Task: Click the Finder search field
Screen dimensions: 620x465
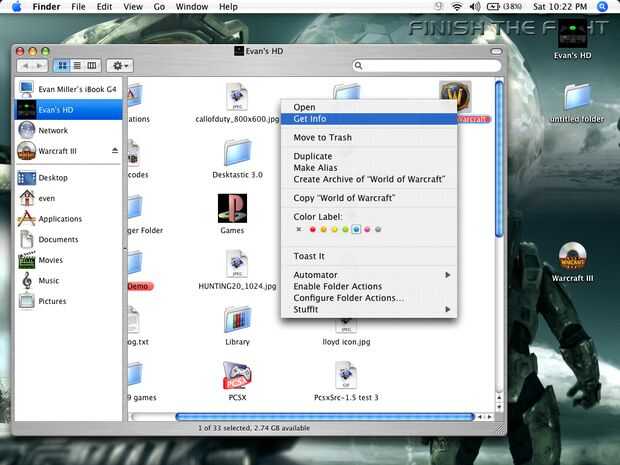Action: point(427,66)
